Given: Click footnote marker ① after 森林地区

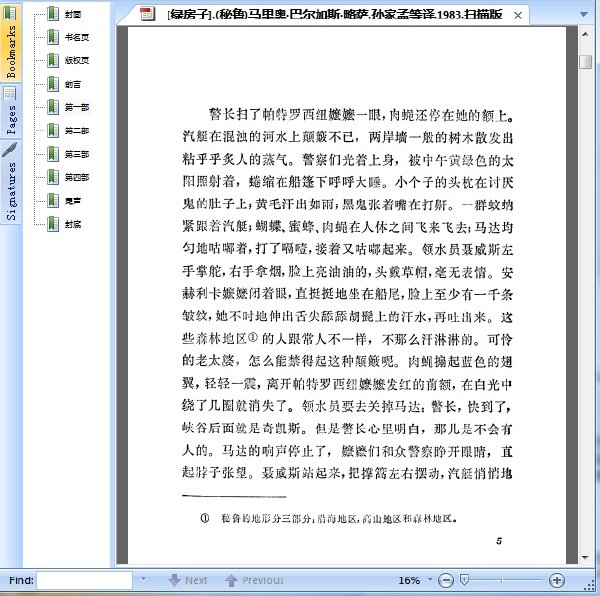Looking at the screenshot, I should (x=253, y=337).
